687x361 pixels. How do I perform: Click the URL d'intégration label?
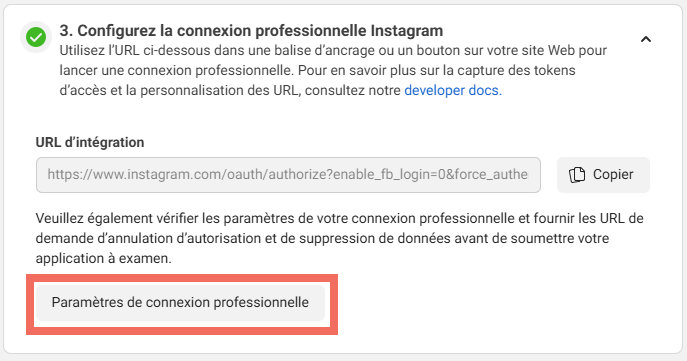[x=90, y=142]
